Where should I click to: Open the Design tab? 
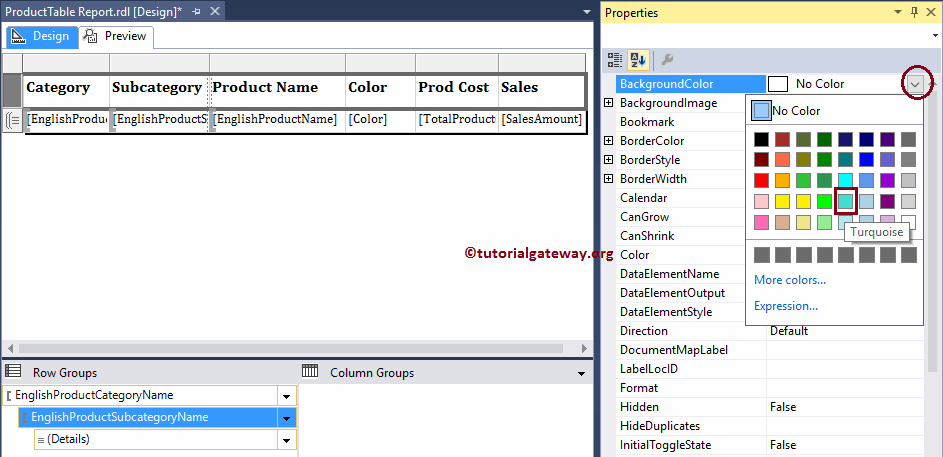click(41, 37)
